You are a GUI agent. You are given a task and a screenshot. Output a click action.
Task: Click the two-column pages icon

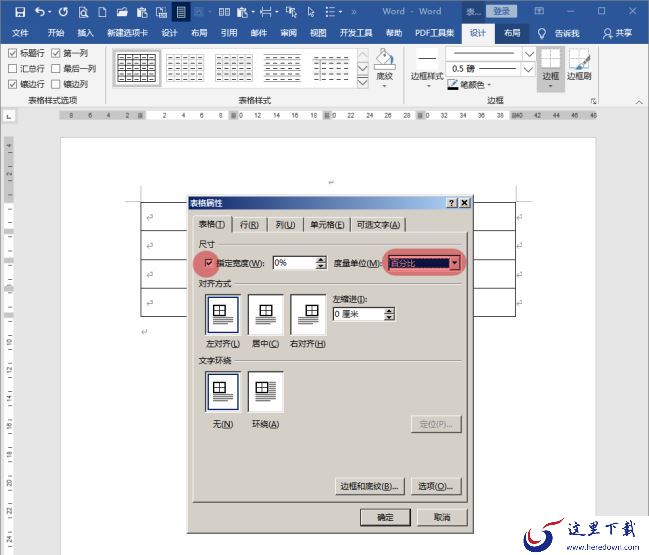click(224, 12)
